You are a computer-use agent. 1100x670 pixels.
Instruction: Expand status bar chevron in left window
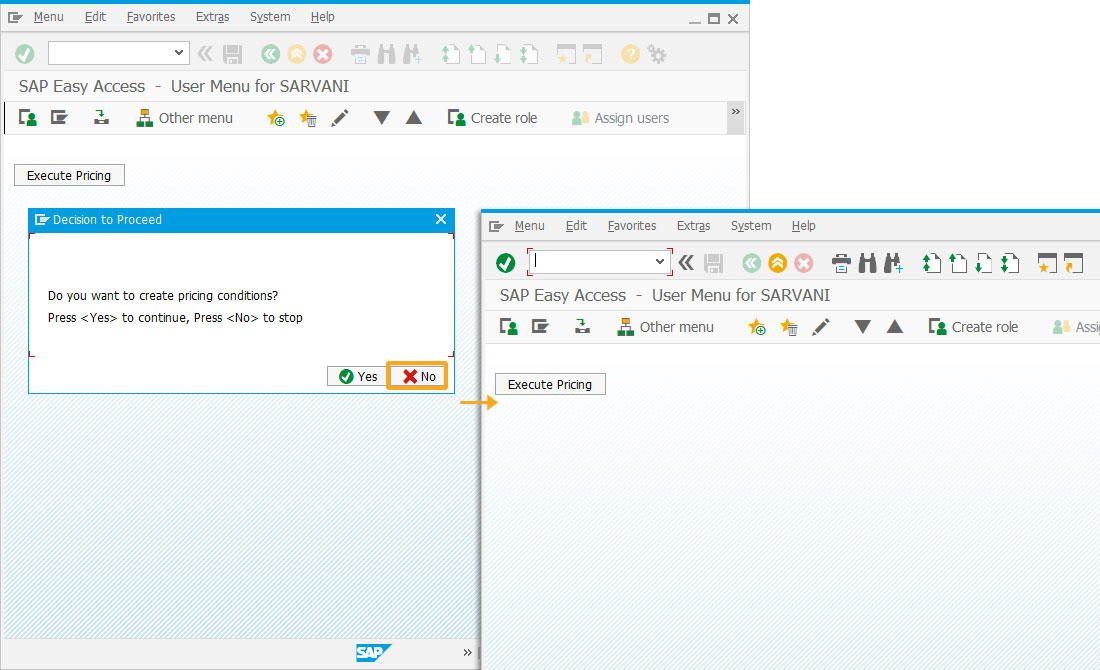(x=467, y=652)
